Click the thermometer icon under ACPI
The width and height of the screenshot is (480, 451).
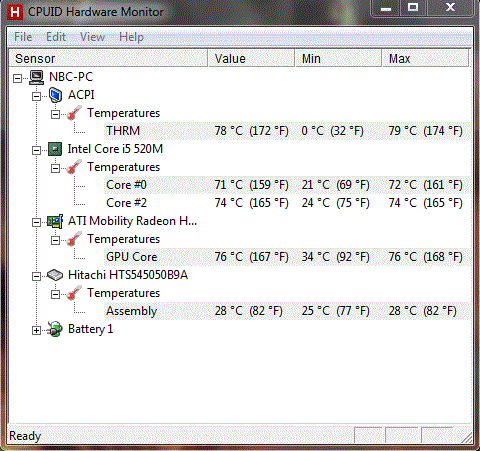point(74,113)
